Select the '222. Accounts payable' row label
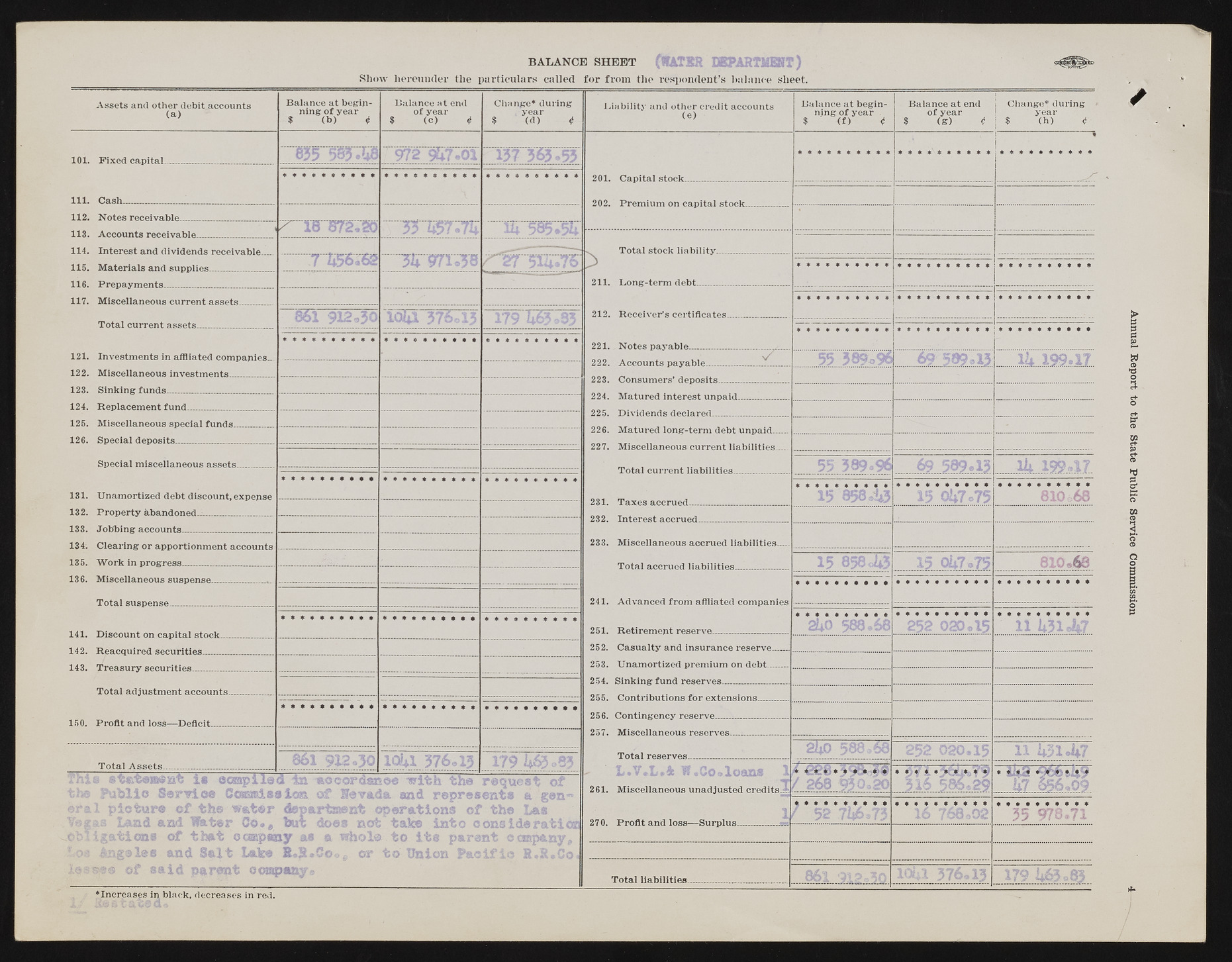1232x962 pixels. point(648,363)
